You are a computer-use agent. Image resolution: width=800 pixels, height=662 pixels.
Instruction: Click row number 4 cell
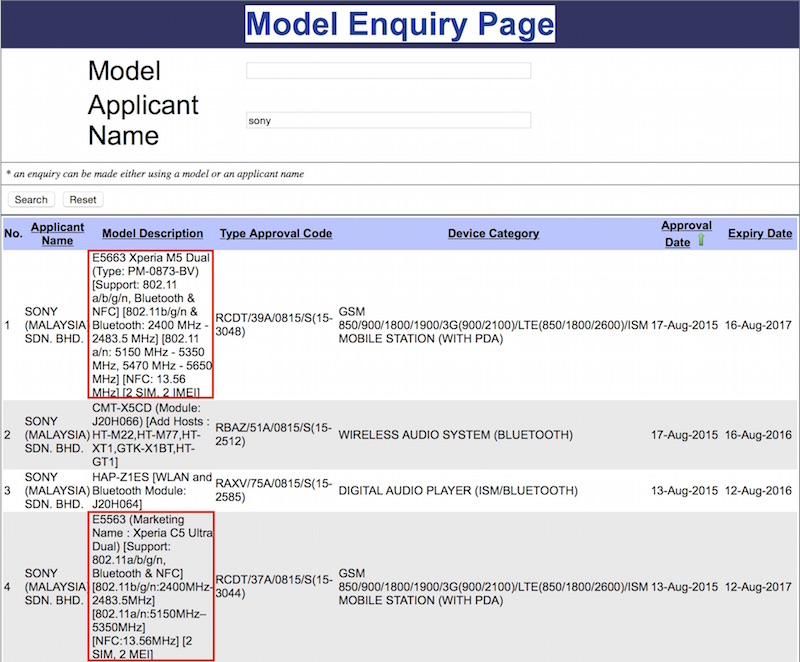point(7,587)
